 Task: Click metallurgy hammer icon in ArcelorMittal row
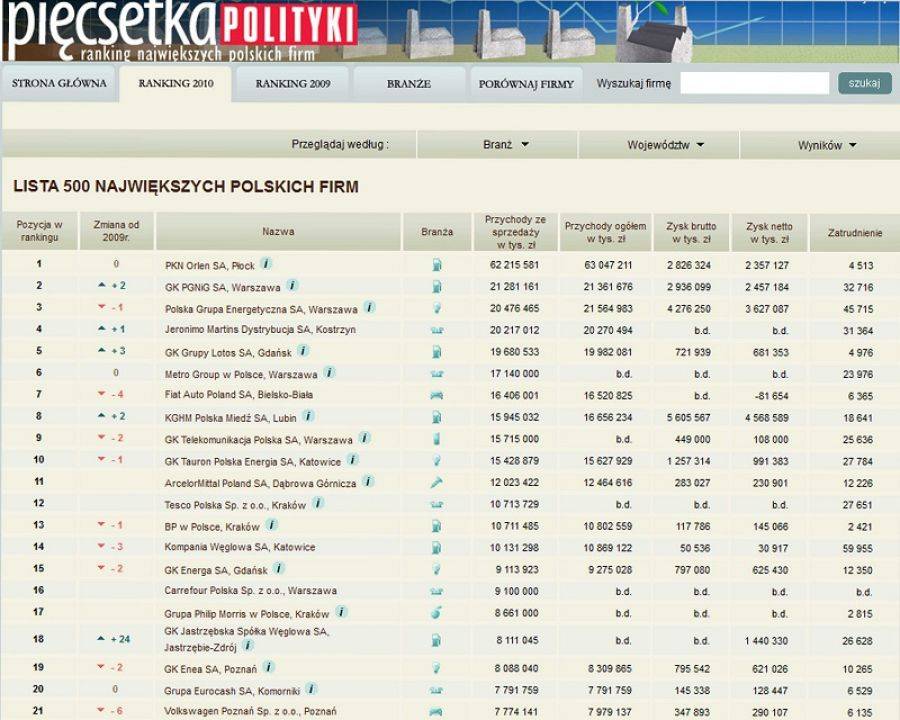[x=437, y=483]
